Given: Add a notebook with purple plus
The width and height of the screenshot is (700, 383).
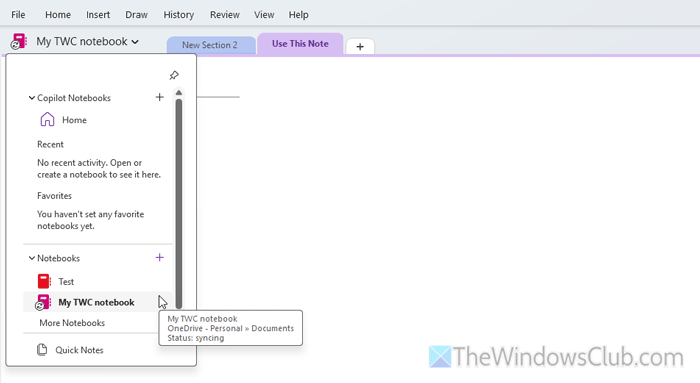Looking at the screenshot, I should tap(159, 257).
